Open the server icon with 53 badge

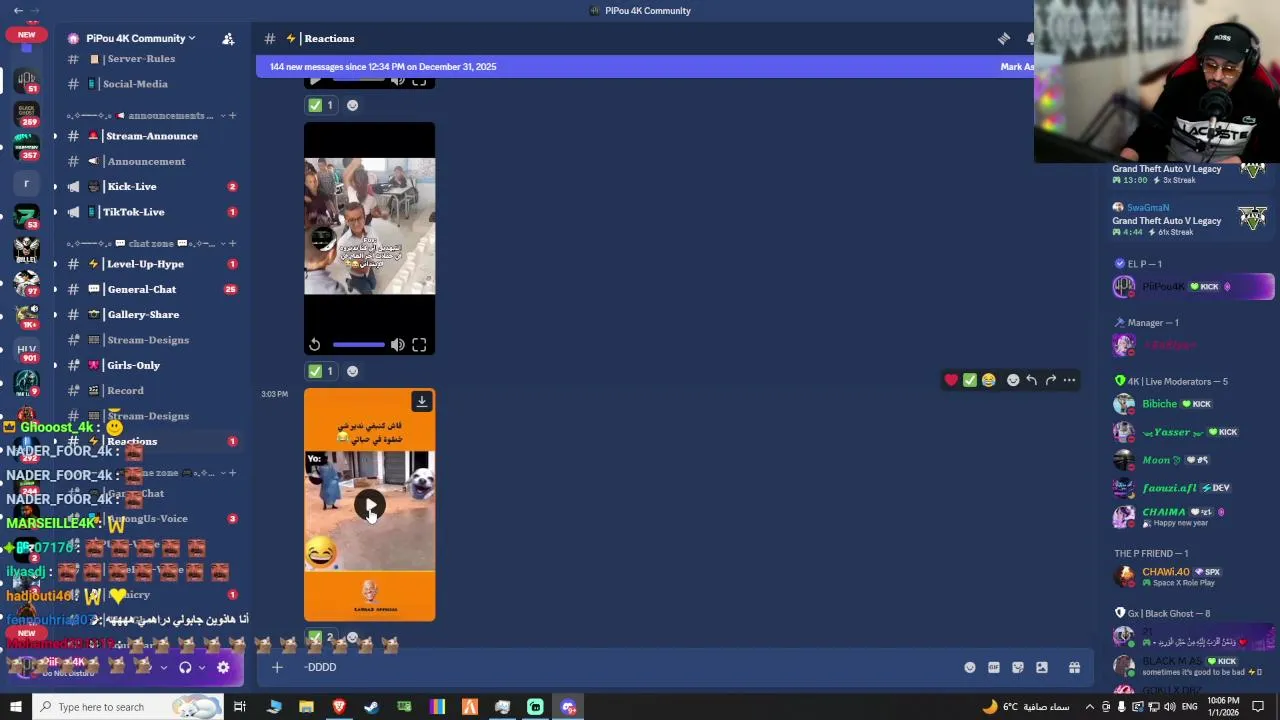pyautogui.click(x=27, y=215)
